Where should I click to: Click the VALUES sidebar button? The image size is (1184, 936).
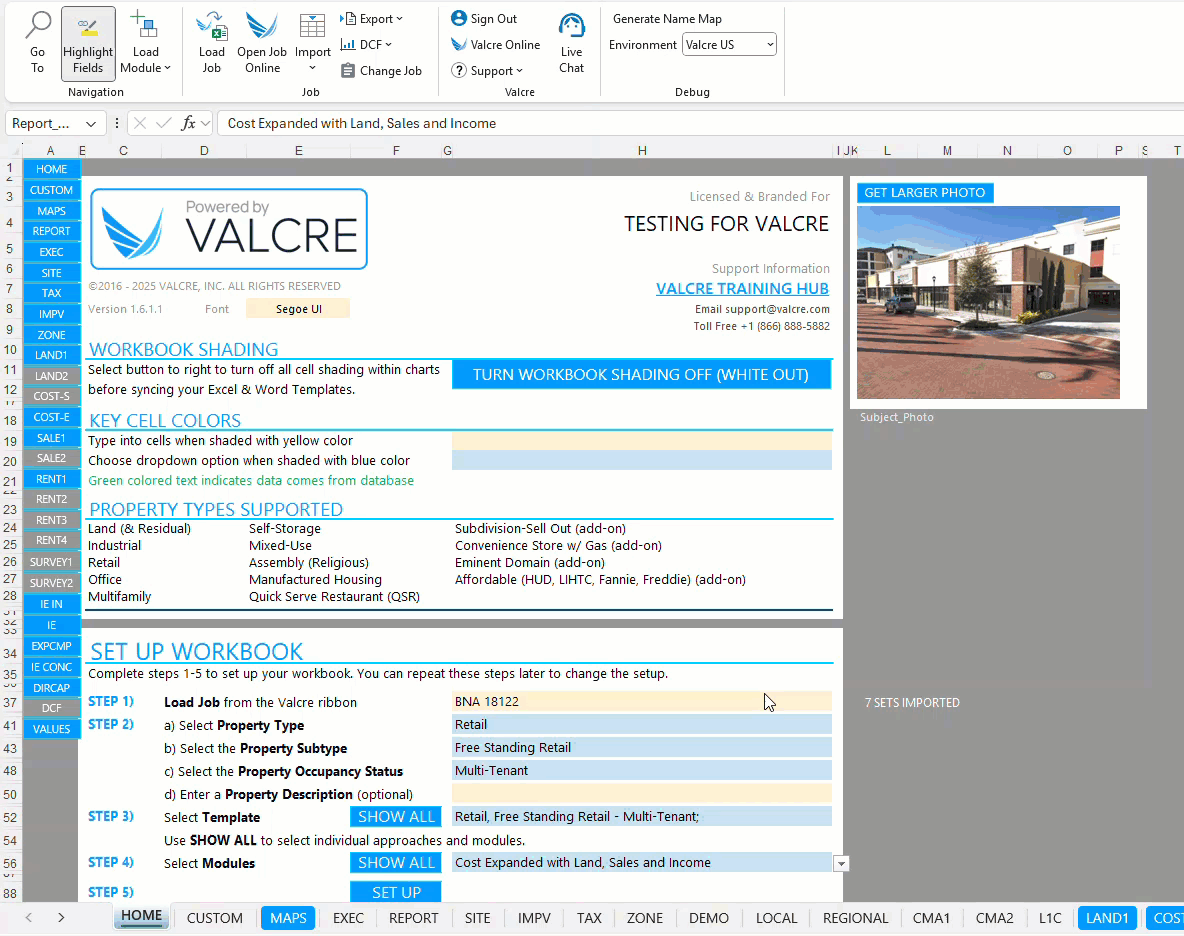pos(51,729)
